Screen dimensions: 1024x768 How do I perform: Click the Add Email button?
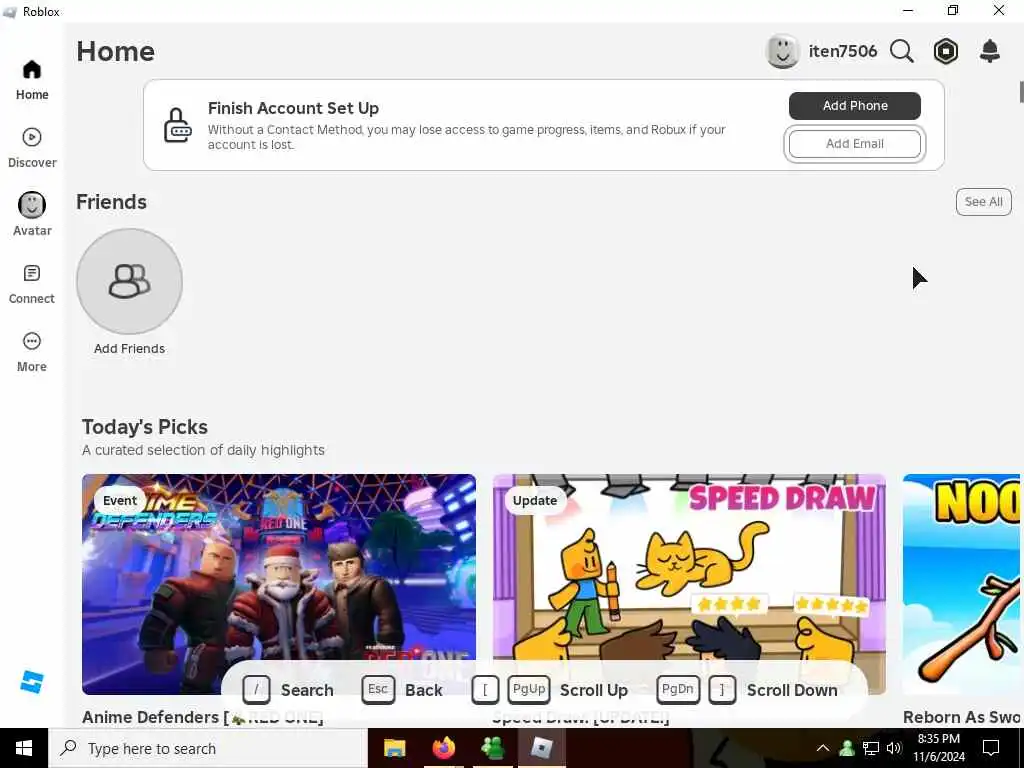point(854,144)
